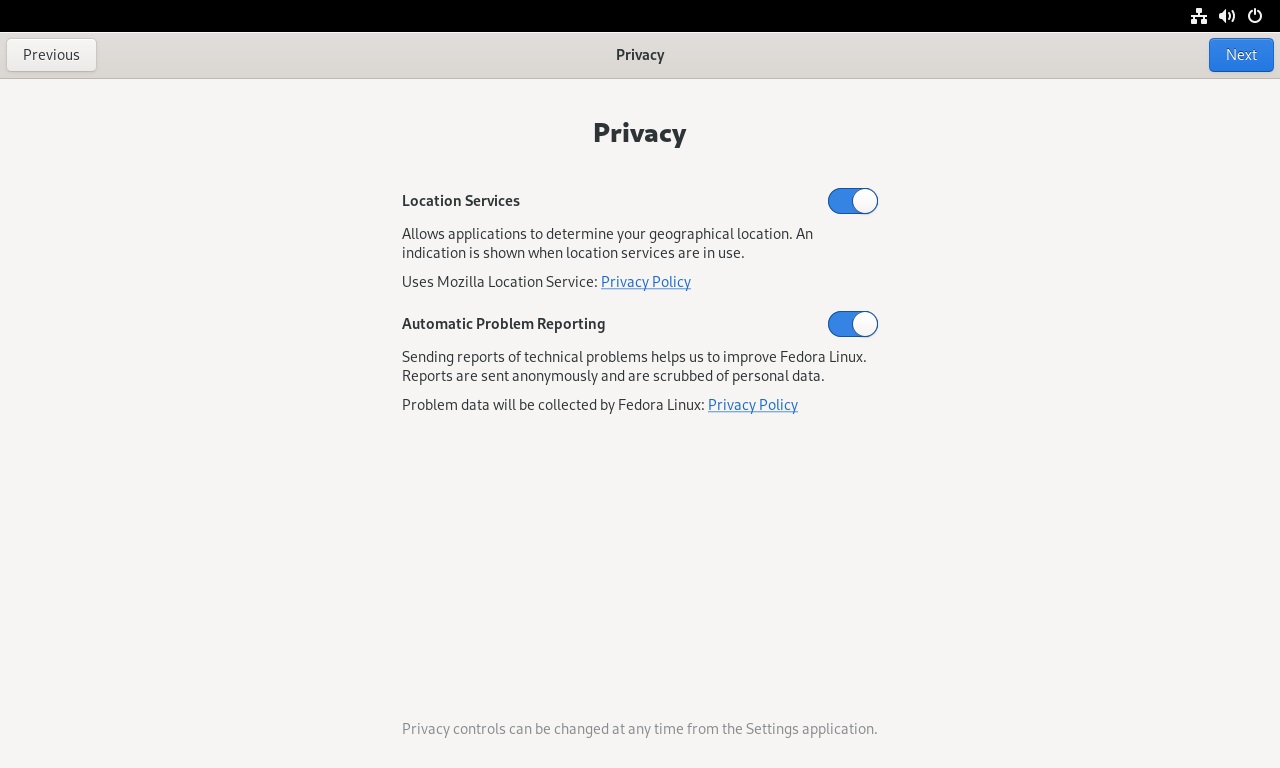
Task: Click the location services description text
Action: pyautogui.click(x=606, y=243)
